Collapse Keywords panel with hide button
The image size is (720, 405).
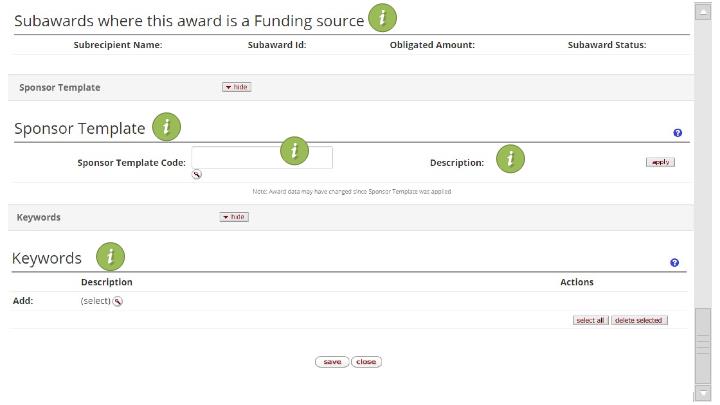(x=234, y=217)
